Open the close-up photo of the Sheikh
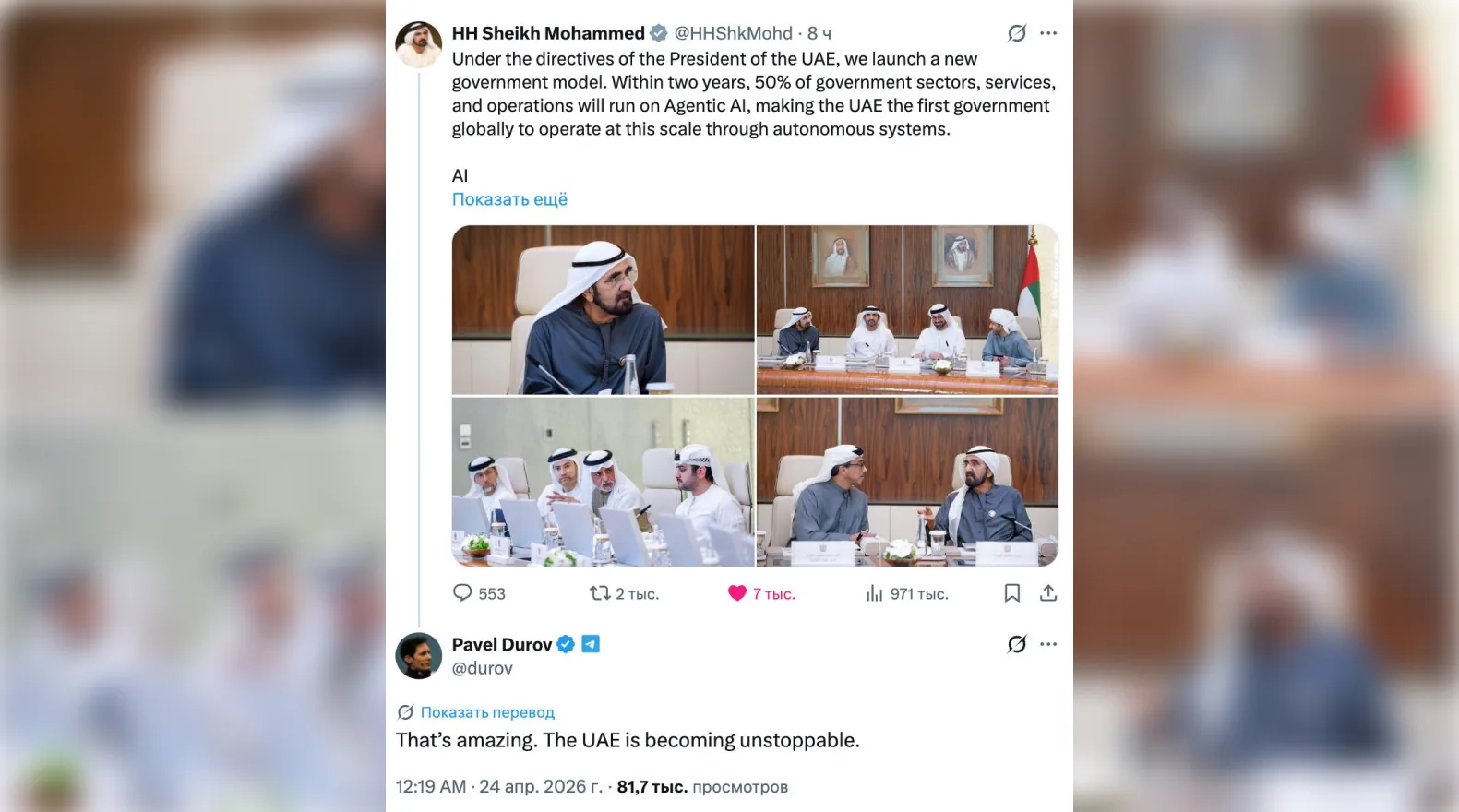 coord(603,310)
